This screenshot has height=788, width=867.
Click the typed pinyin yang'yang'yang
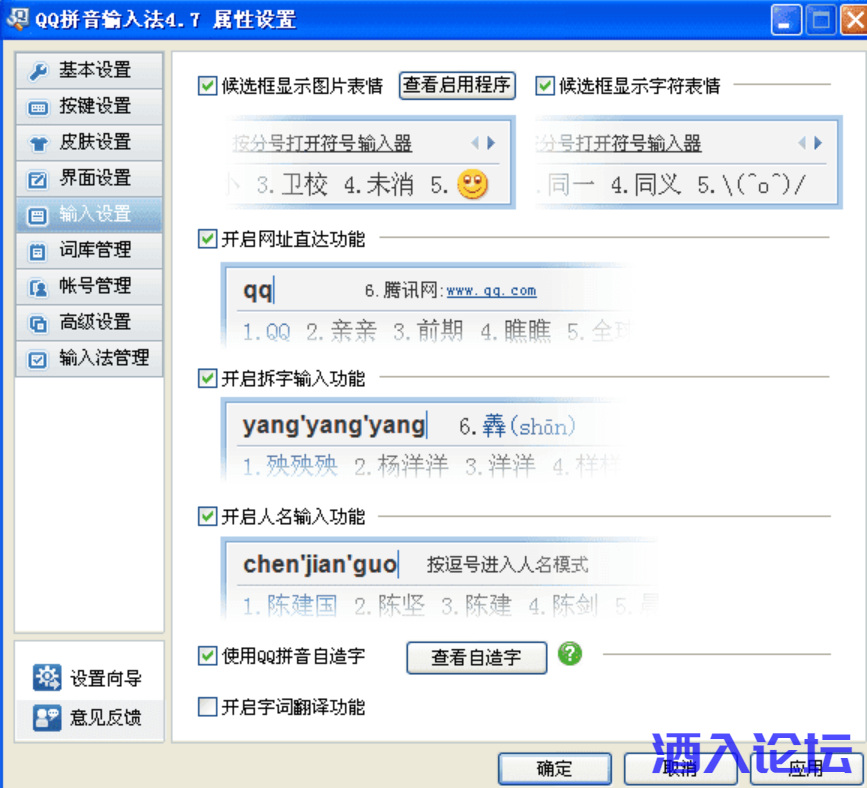click(334, 426)
